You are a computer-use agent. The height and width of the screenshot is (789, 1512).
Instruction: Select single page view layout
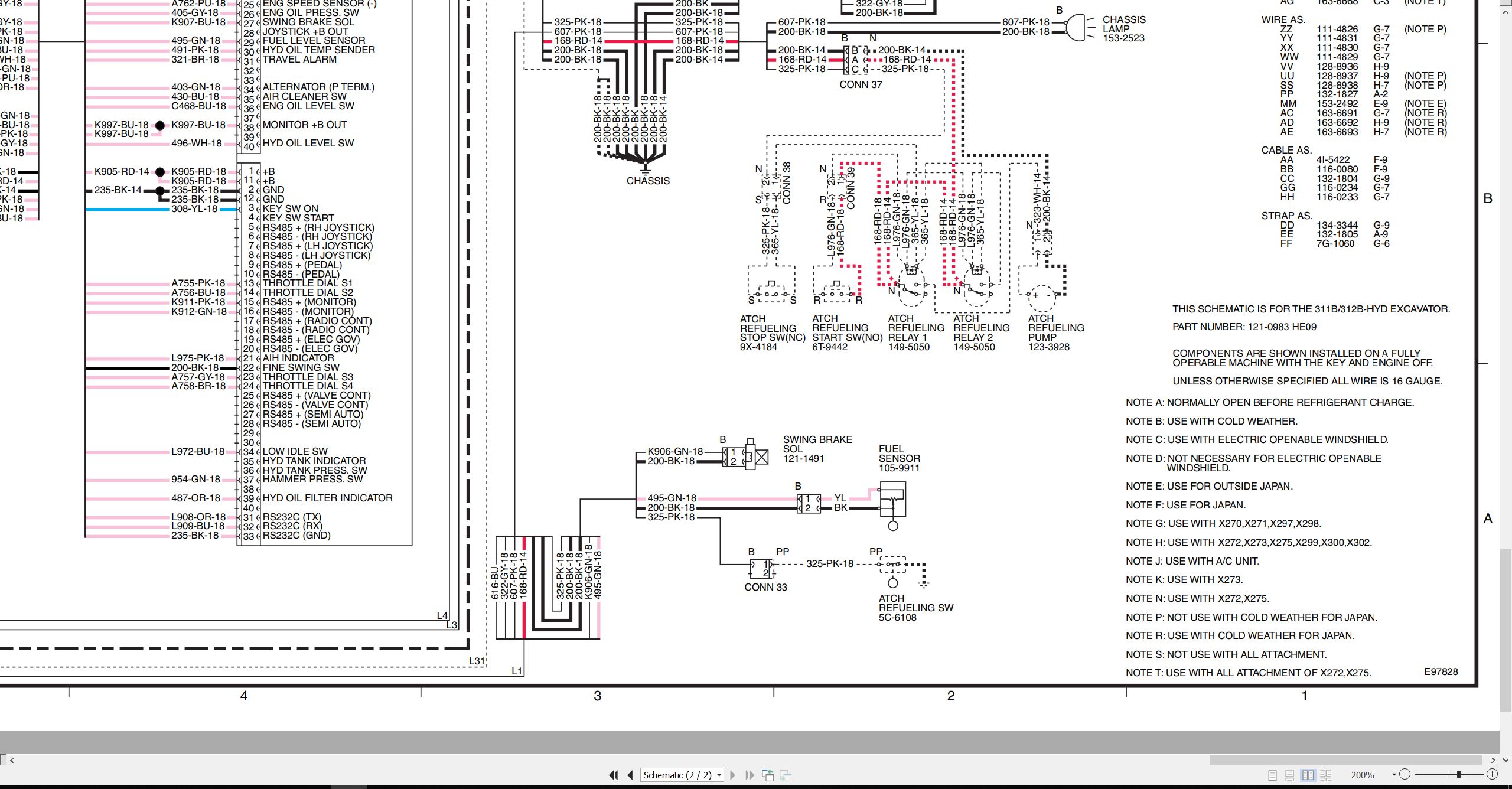point(1273,775)
